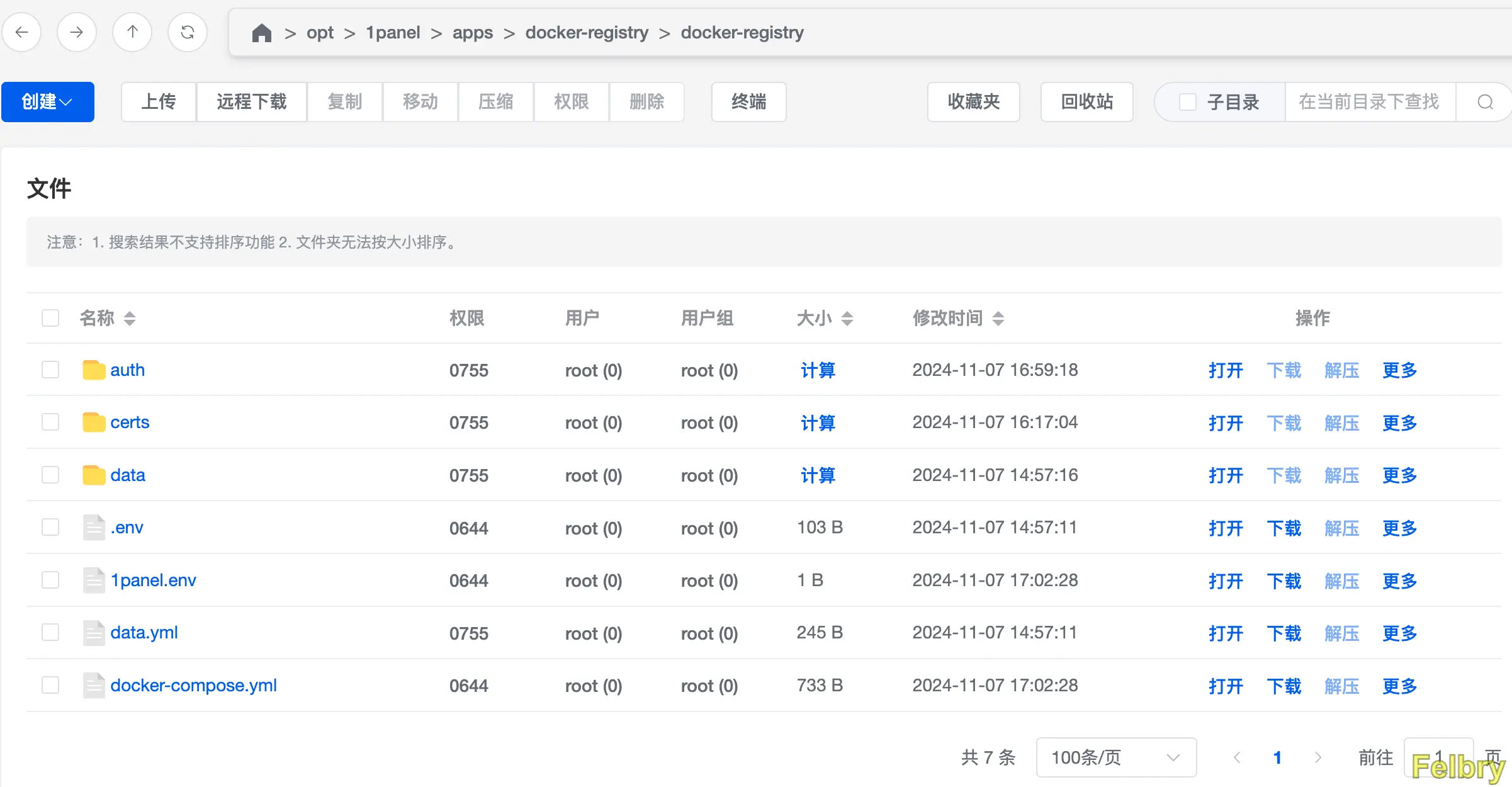The width and height of the screenshot is (1512, 787).
Task: Open the 终端 terminal
Action: pyautogui.click(x=749, y=102)
